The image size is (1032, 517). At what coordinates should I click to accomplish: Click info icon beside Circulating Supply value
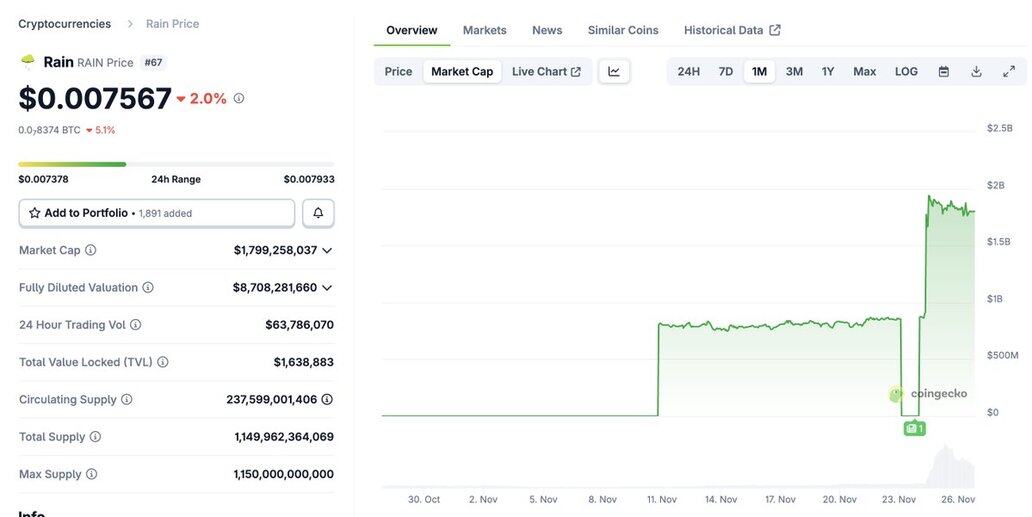point(327,399)
